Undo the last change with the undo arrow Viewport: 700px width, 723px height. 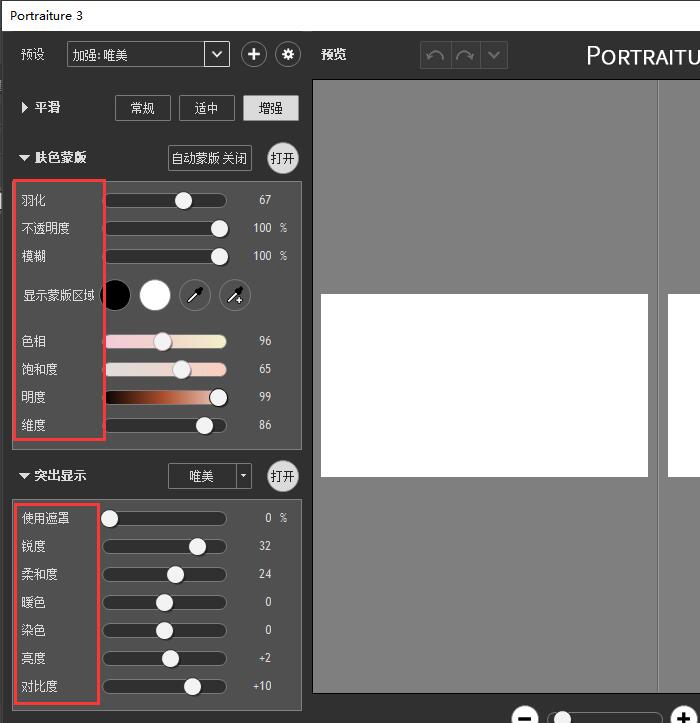435,55
